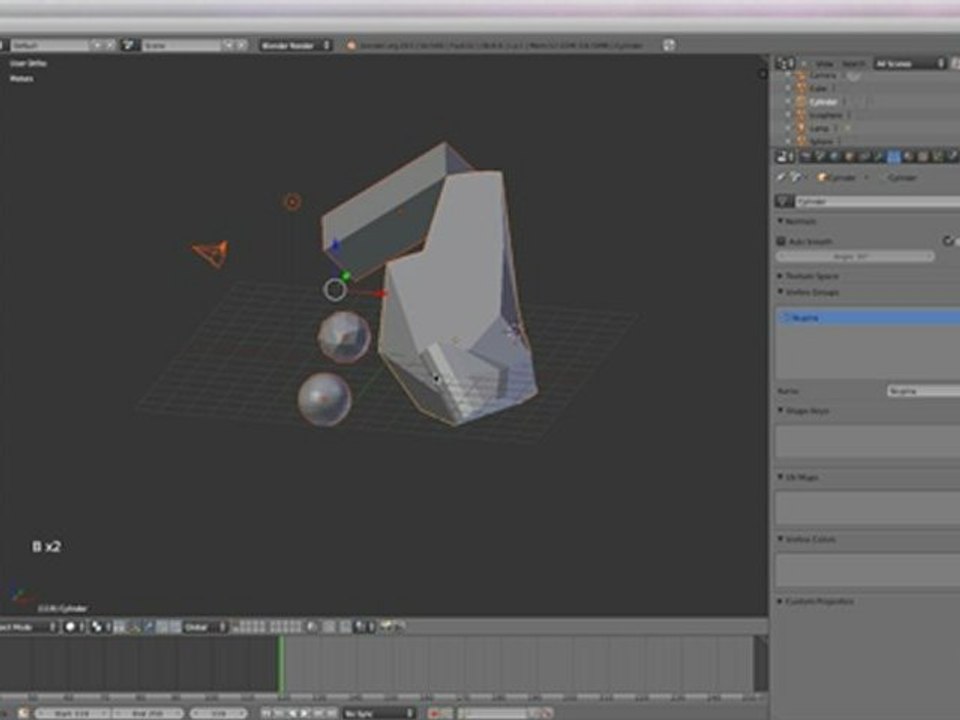Open the Blender Render engine dropdown
Screen dimensions: 960x720
[295, 45]
